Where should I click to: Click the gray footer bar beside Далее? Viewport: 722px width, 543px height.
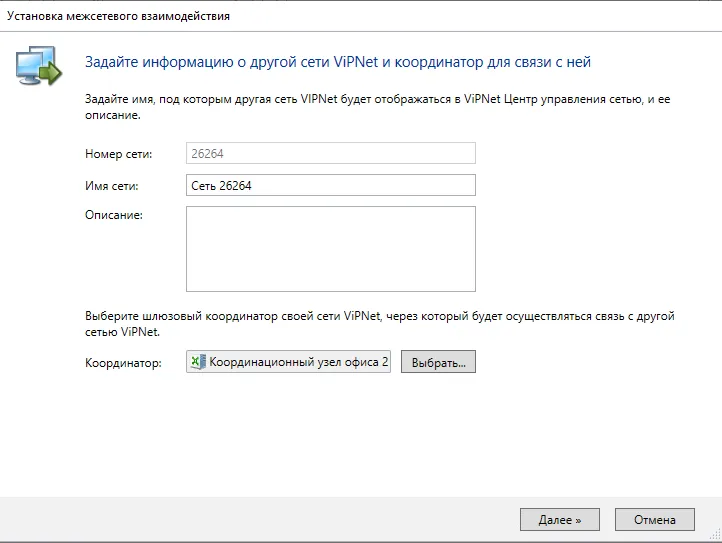[258, 520]
